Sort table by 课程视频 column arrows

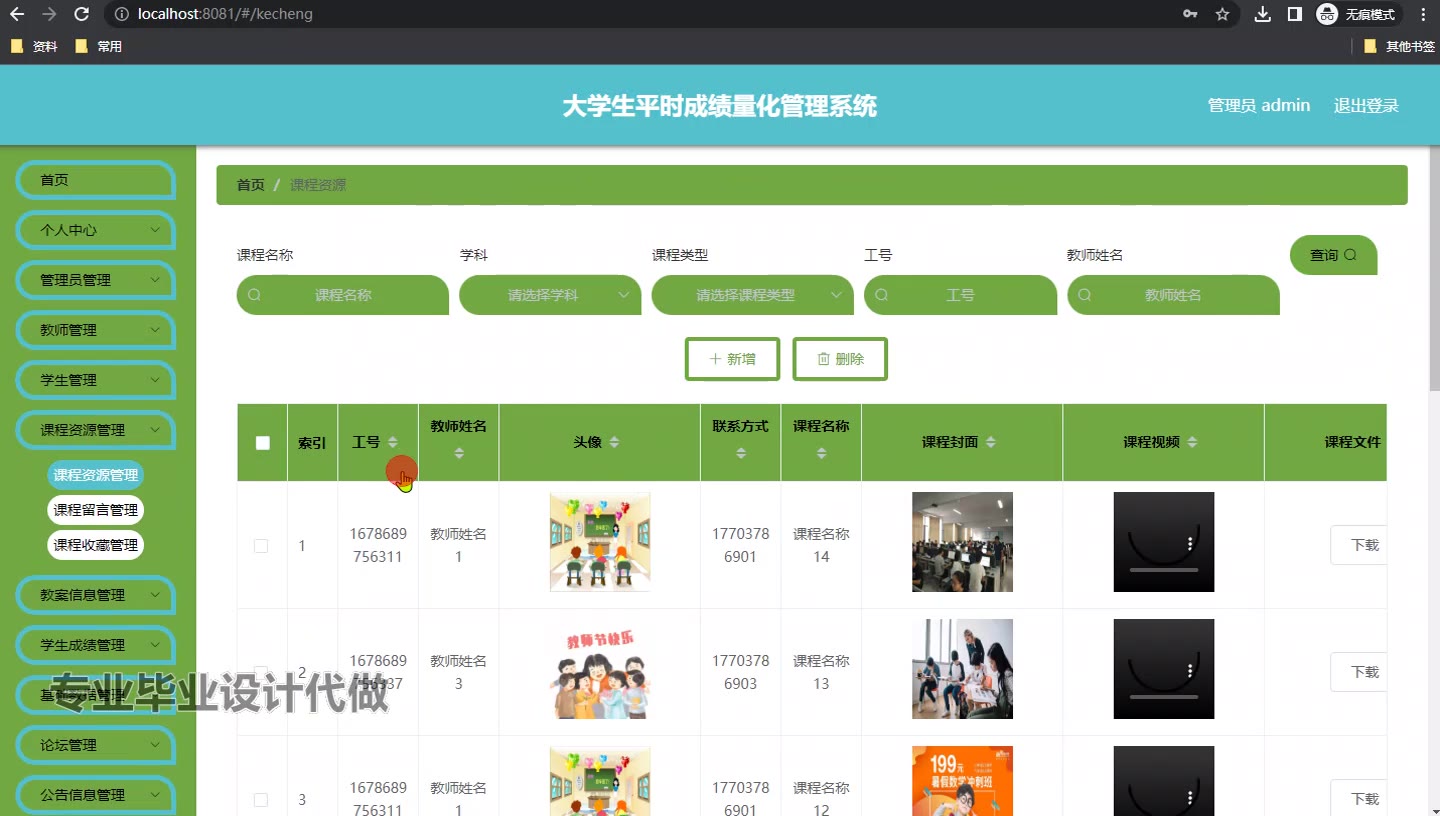(x=1192, y=442)
